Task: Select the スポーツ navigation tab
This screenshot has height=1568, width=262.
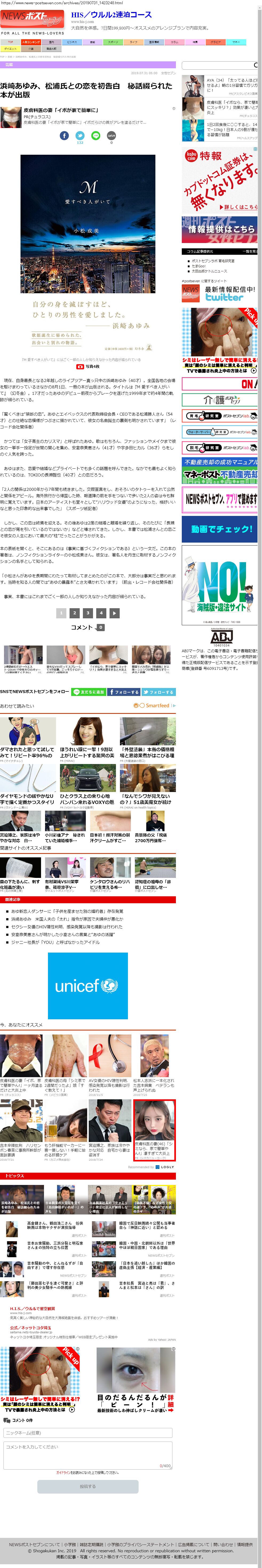Action: [113, 42]
